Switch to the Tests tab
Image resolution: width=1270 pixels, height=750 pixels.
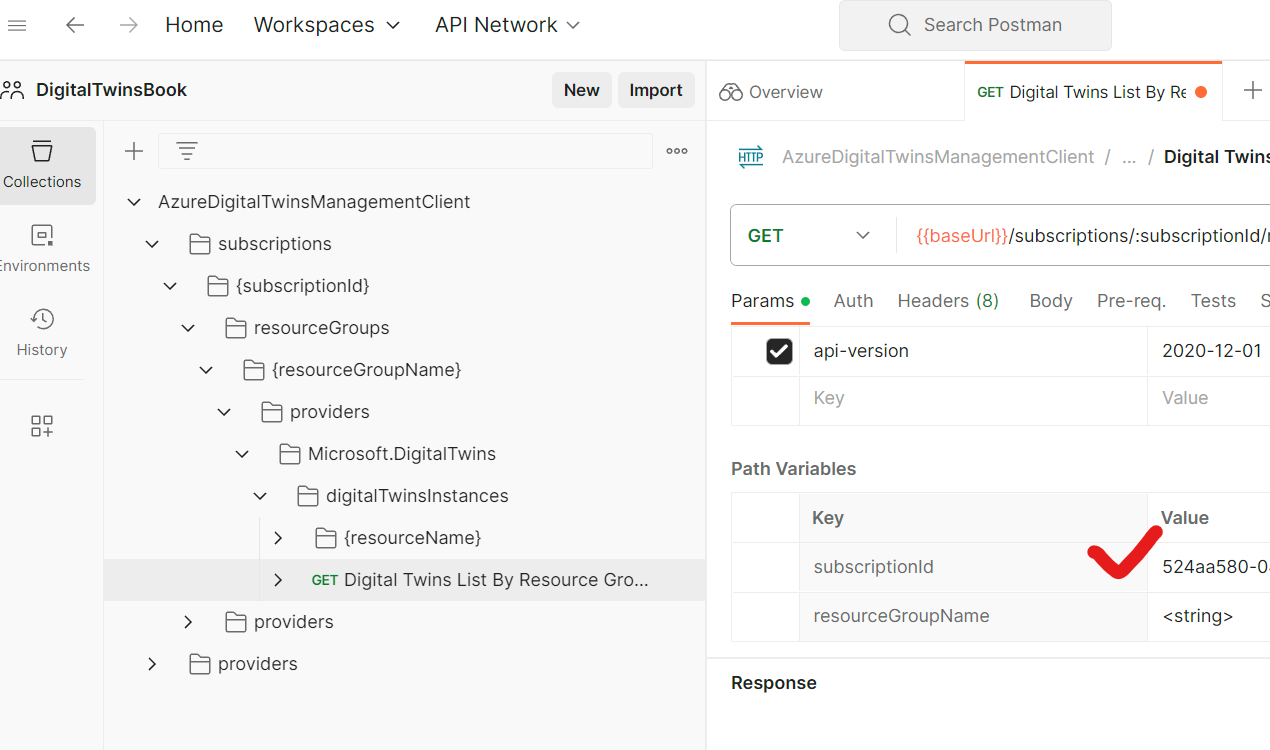(1213, 301)
